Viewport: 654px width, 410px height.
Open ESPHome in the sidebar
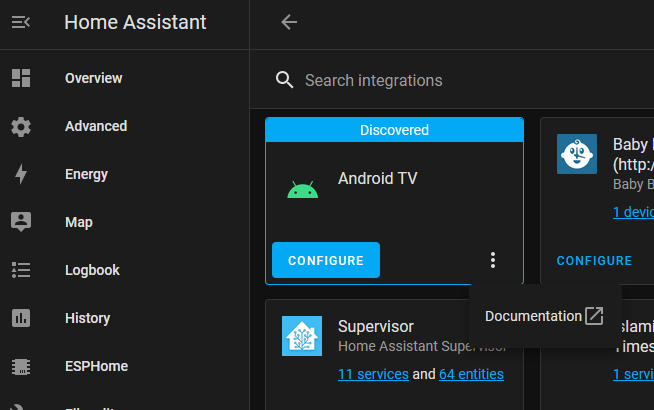[x=96, y=366]
